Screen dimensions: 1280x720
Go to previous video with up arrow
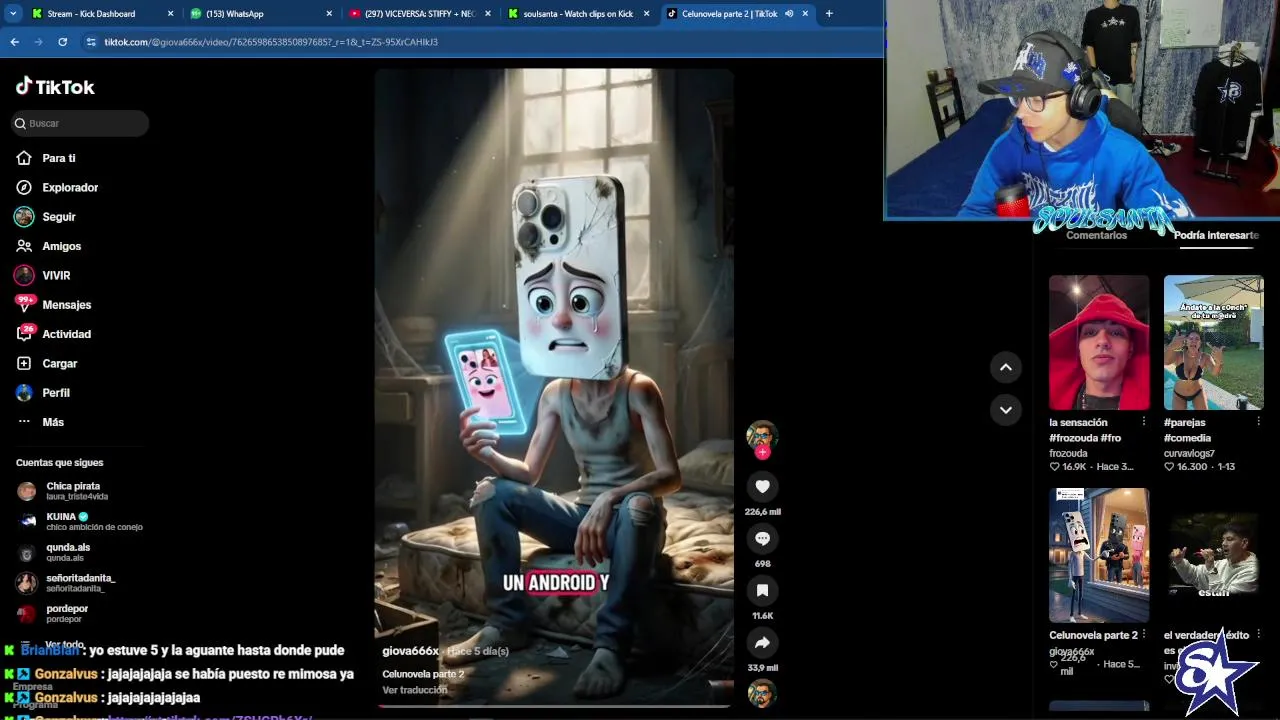[1006, 367]
